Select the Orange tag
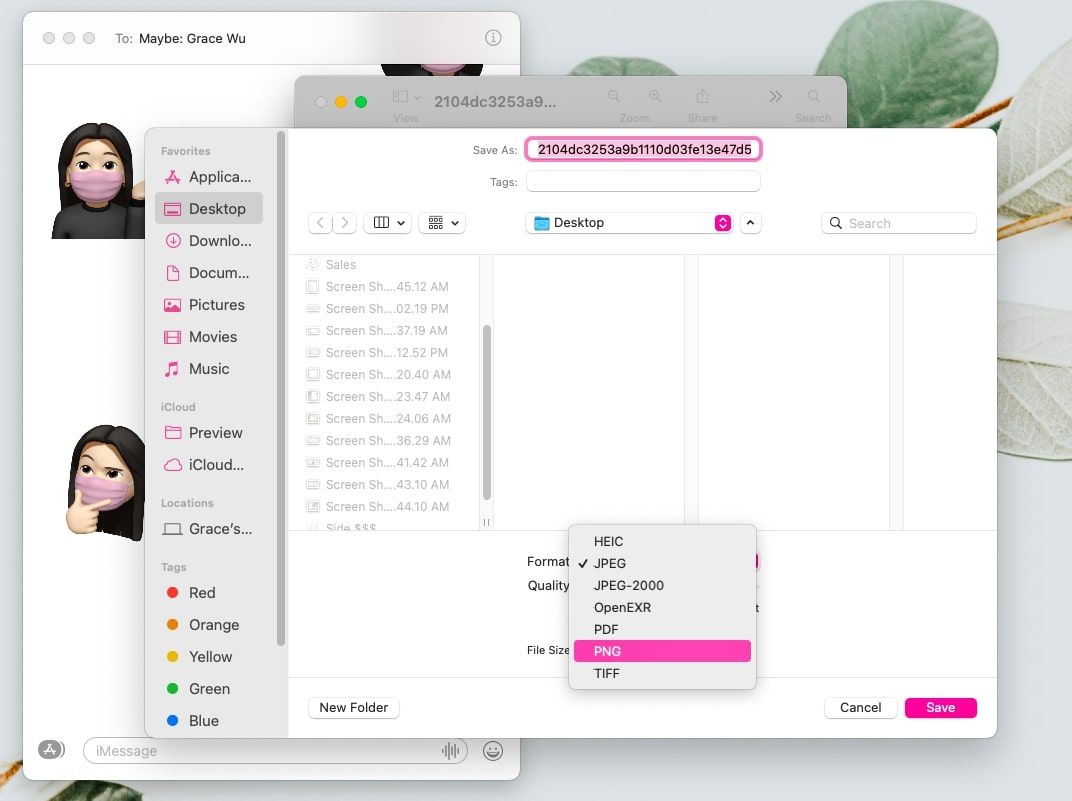Image resolution: width=1072 pixels, height=801 pixels. tap(209, 625)
